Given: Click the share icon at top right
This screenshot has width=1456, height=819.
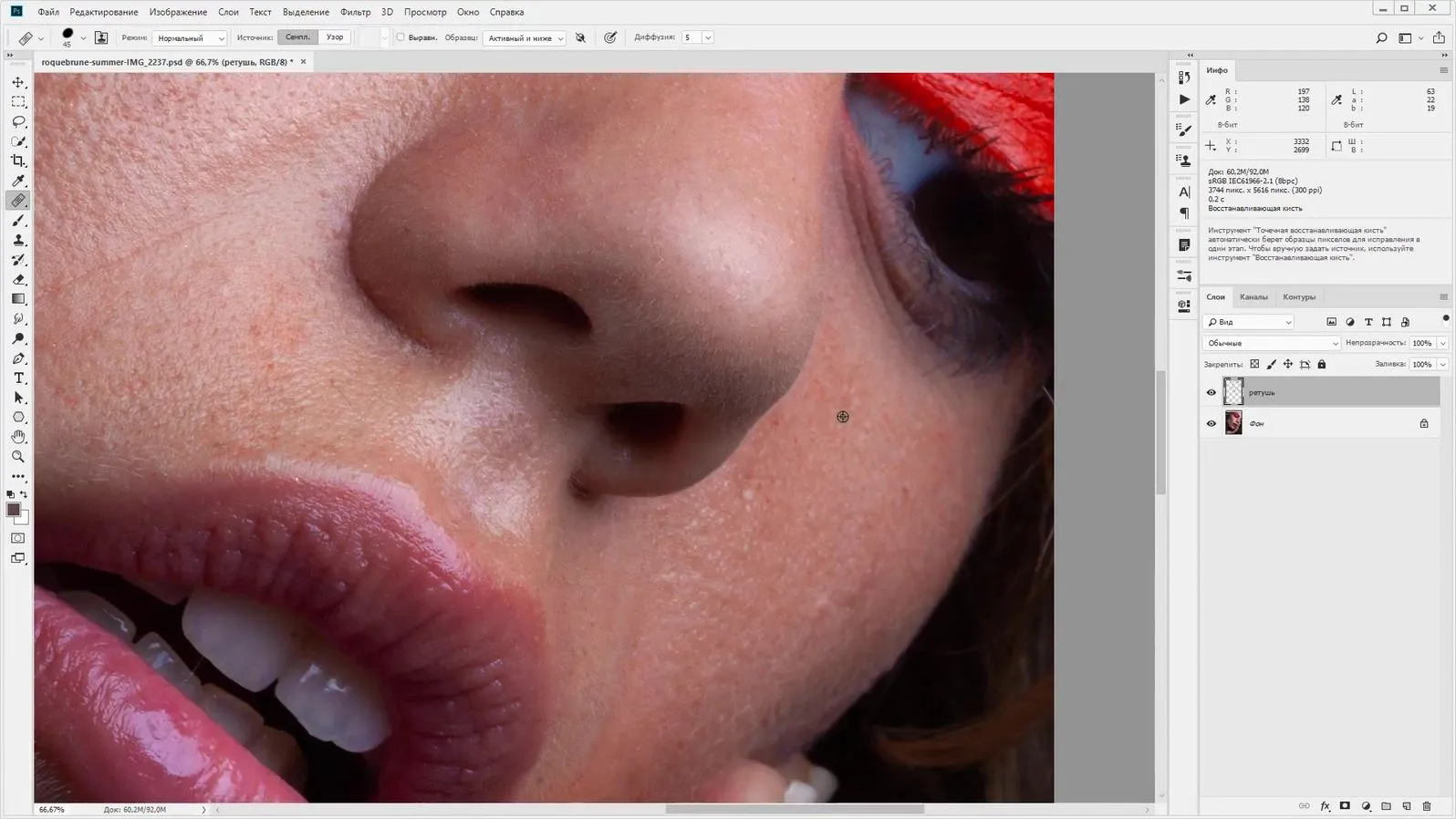Looking at the screenshot, I should pos(1439,37).
